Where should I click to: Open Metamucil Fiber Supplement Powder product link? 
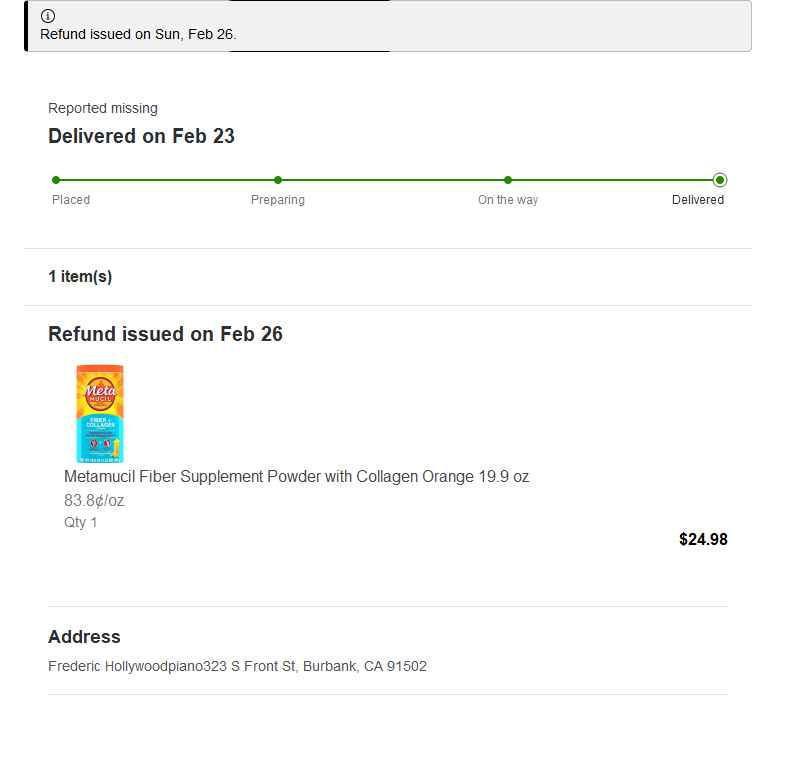(x=296, y=477)
